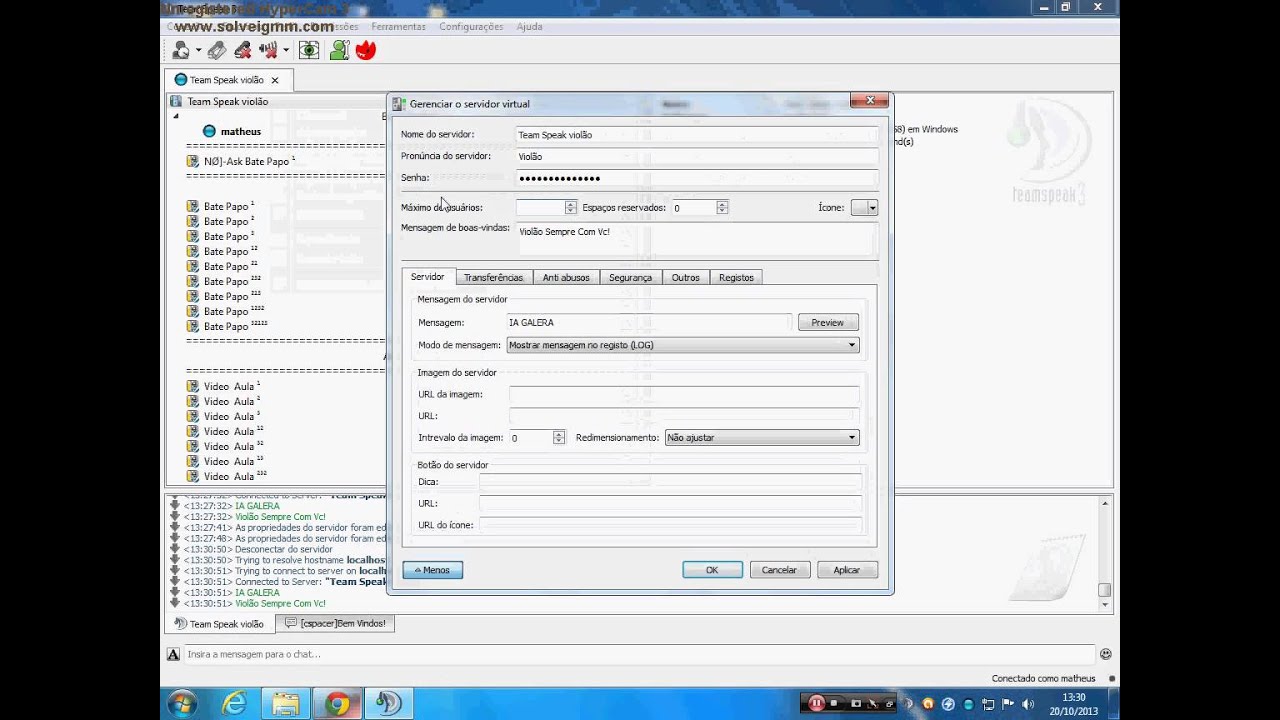This screenshot has height=720, width=1280.
Task: Select the last Bate Papo channel
Action: (229, 326)
